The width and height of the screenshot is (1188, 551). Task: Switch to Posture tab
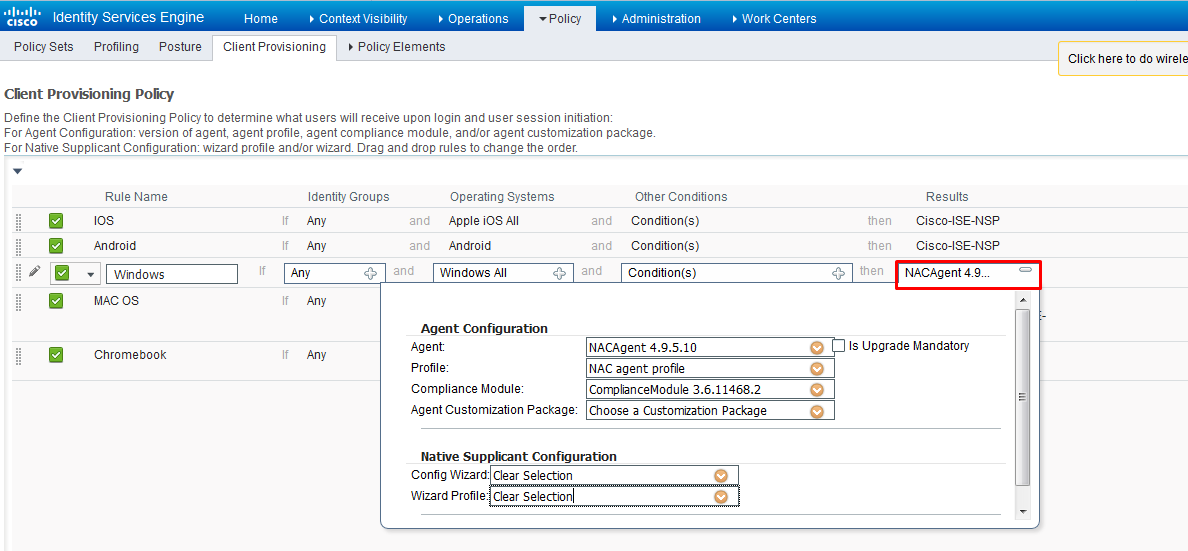pyautogui.click(x=180, y=47)
